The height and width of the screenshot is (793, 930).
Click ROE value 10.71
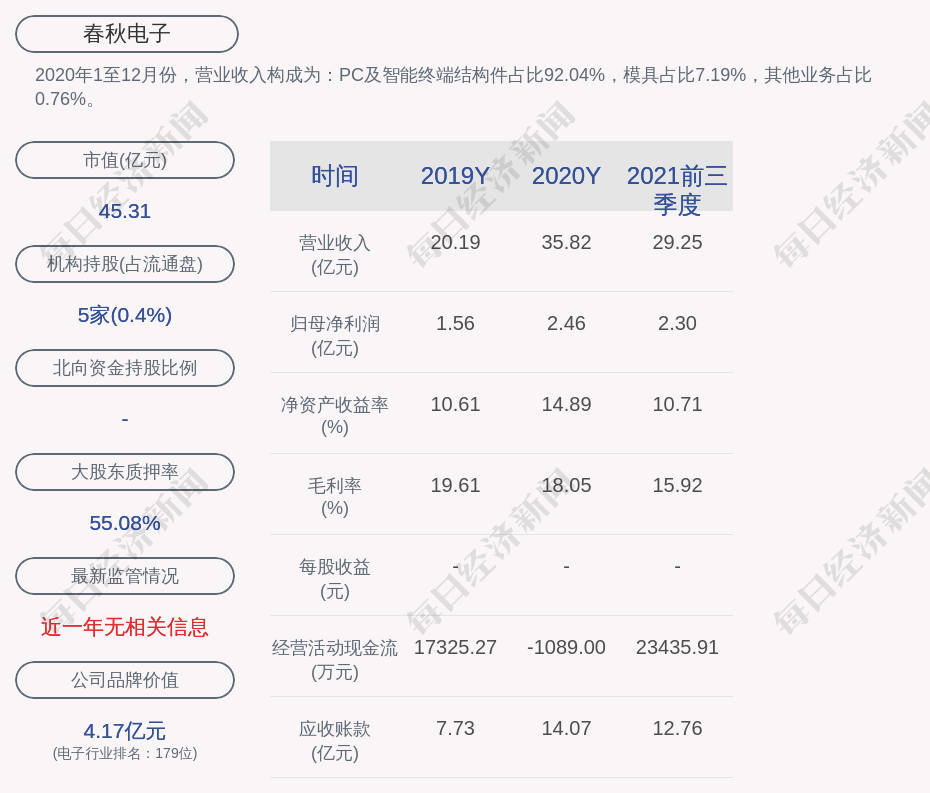tap(677, 405)
